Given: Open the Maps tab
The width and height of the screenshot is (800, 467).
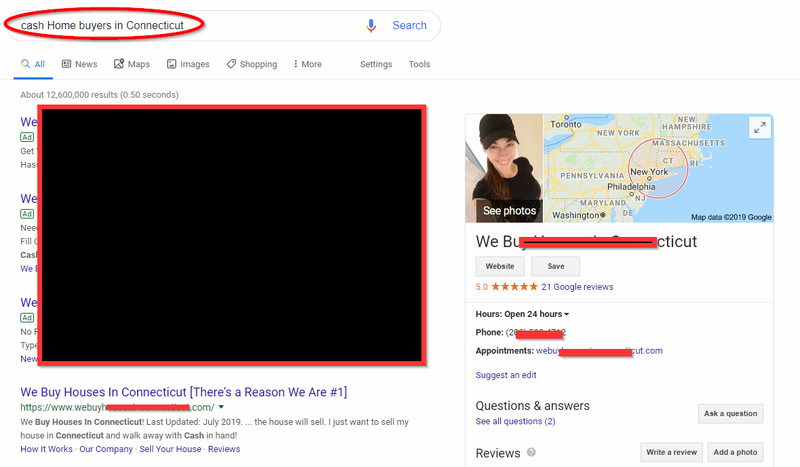Looking at the screenshot, I should click(132, 64).
